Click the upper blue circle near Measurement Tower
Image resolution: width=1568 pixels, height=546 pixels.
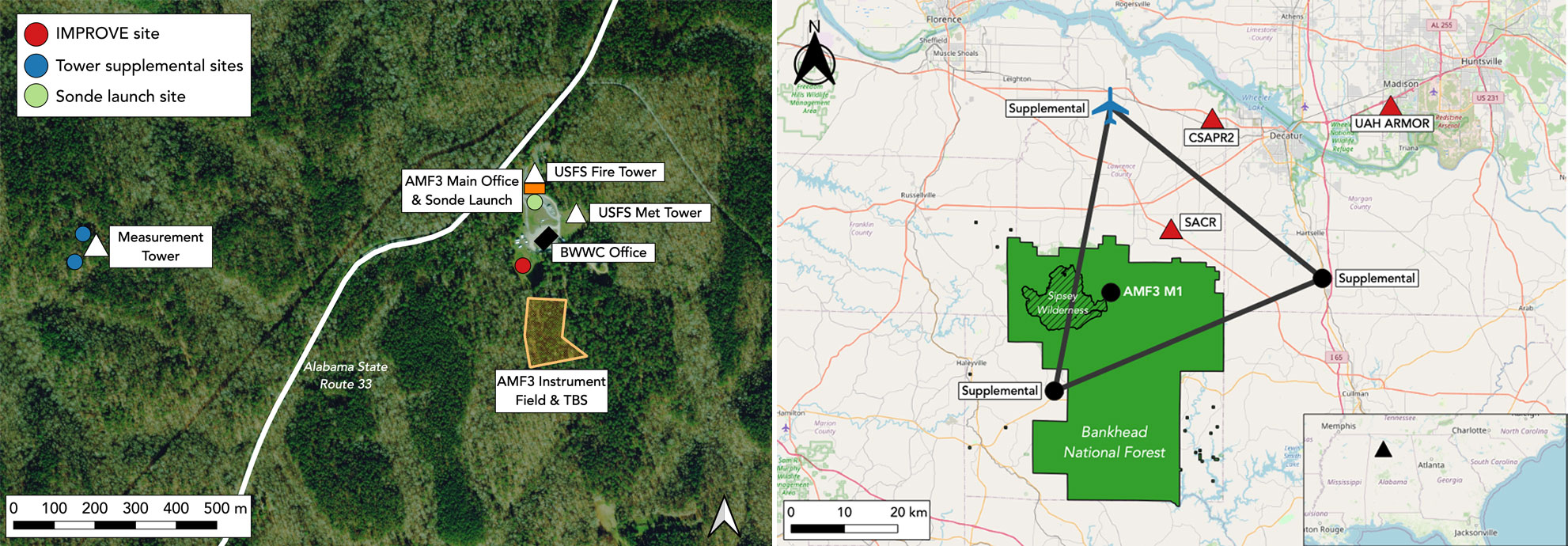83,233
